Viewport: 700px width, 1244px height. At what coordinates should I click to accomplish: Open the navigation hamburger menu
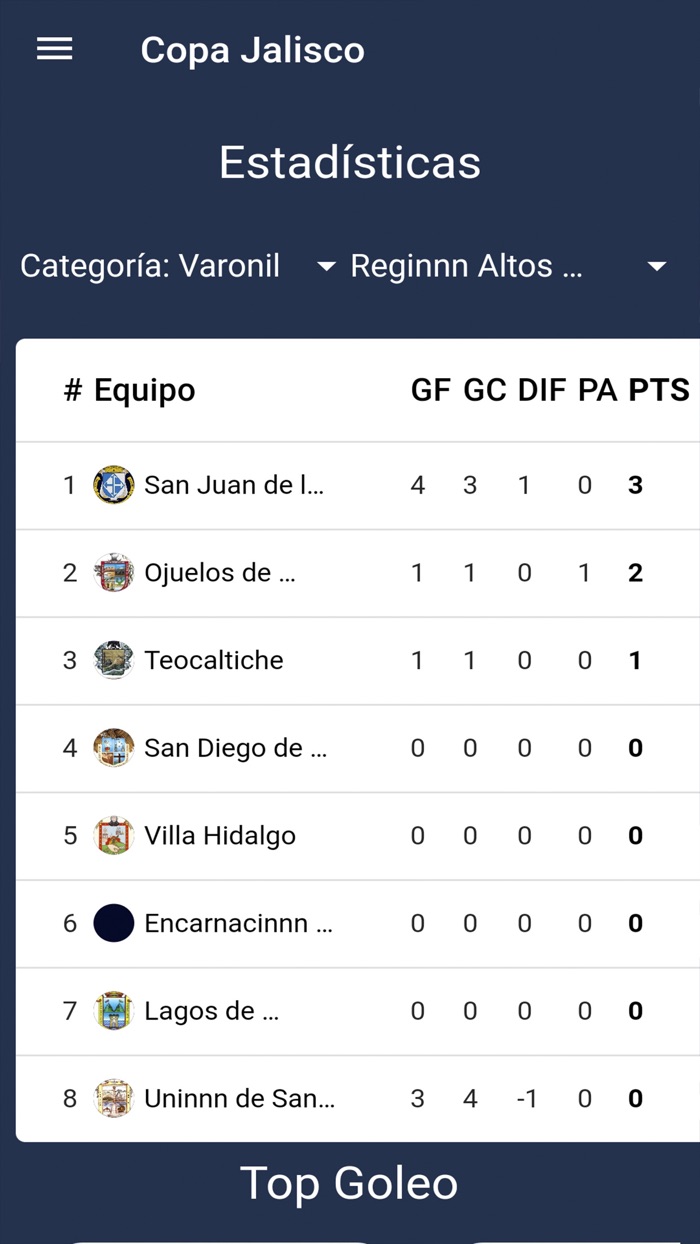(x=54, y=49)
